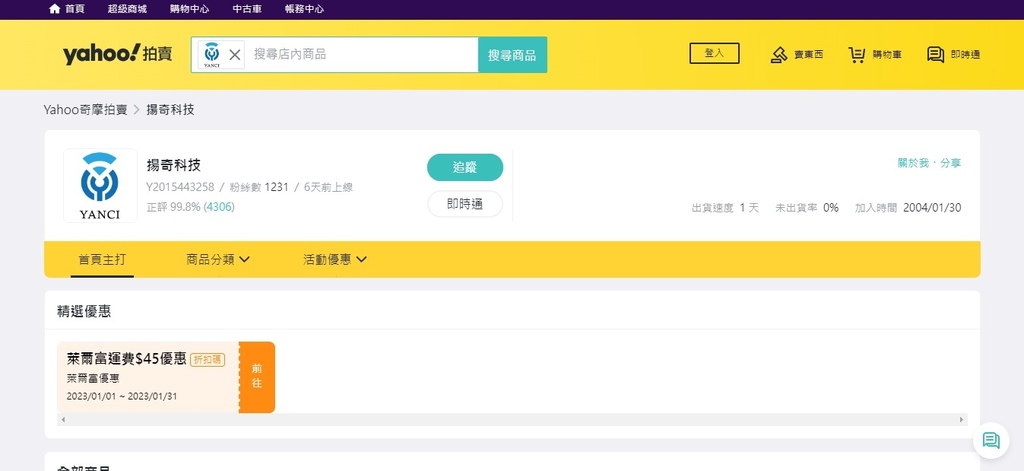The height and width of the screenshot is (471, 1024).
Task: Click the YANCI store logo image
Action: pos(100,186)
